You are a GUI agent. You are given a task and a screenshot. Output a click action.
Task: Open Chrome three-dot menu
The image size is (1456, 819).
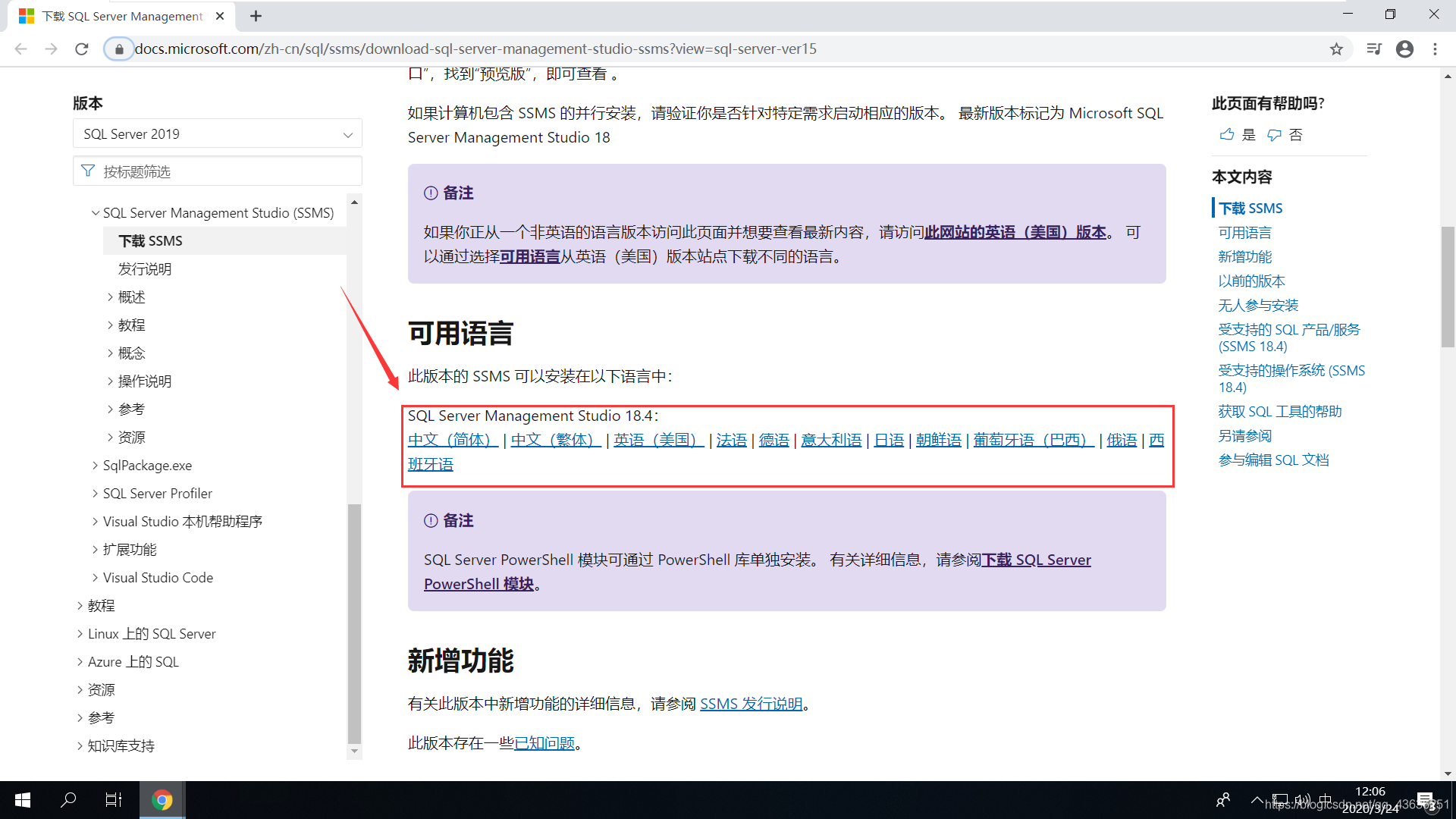coord(1435,49)
